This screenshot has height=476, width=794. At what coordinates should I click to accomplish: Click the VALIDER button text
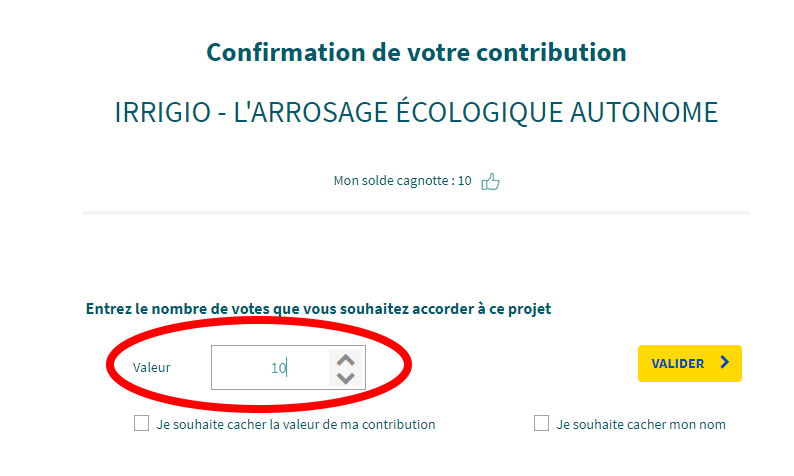tap(678, 364)
